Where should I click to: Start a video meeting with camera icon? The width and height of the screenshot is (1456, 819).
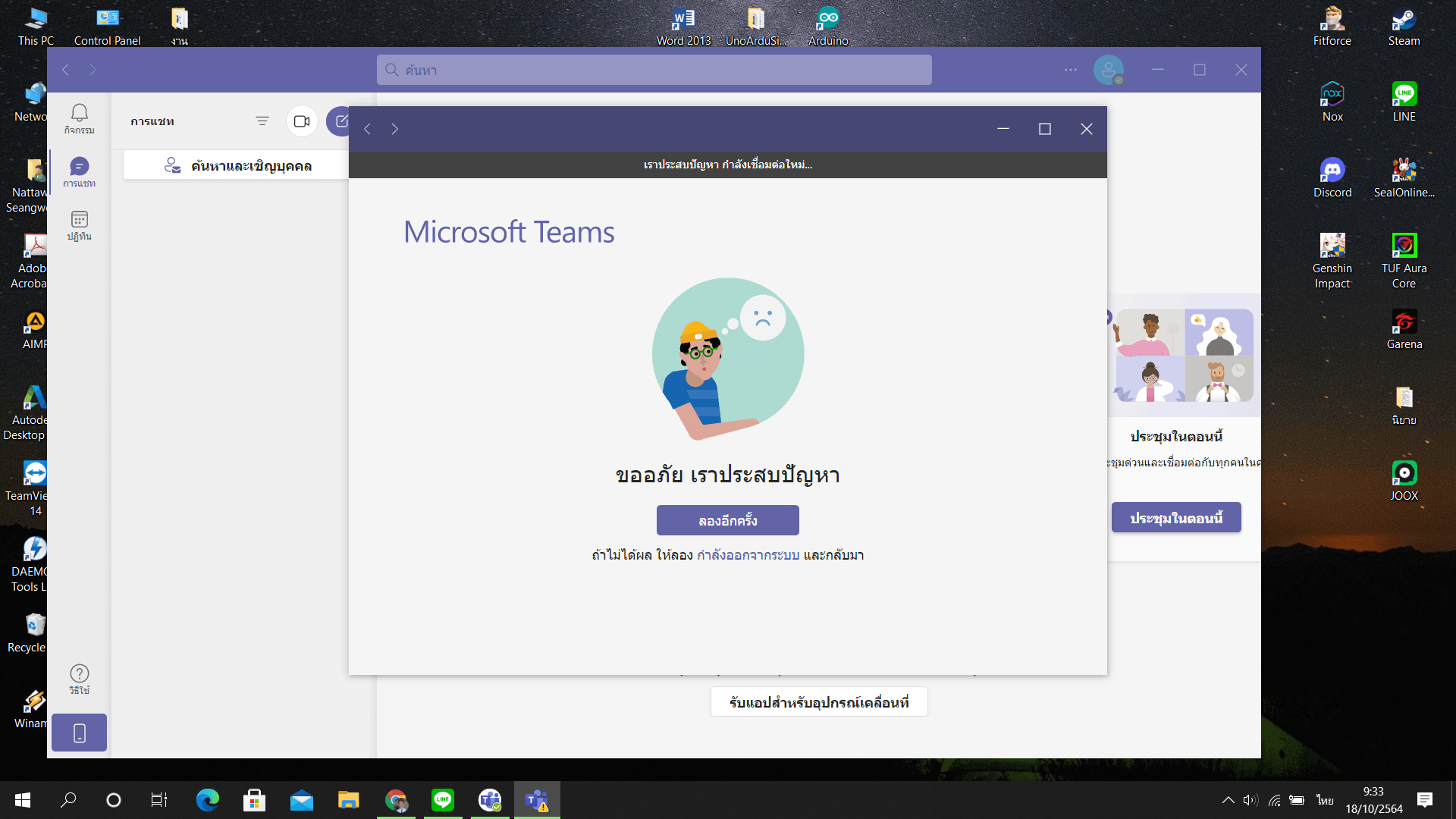coord(302,121)
